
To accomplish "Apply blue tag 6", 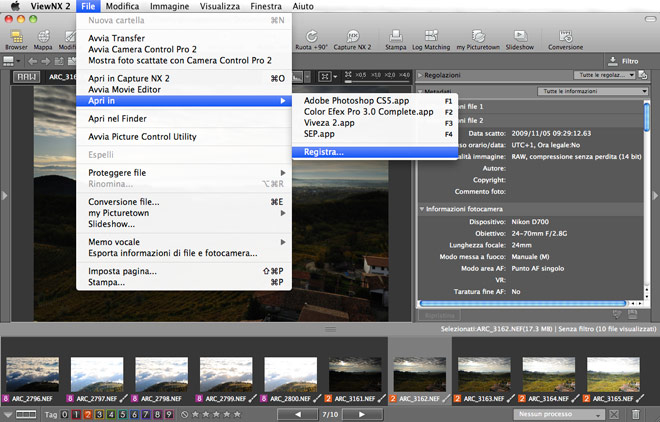I will pos(134,414).
